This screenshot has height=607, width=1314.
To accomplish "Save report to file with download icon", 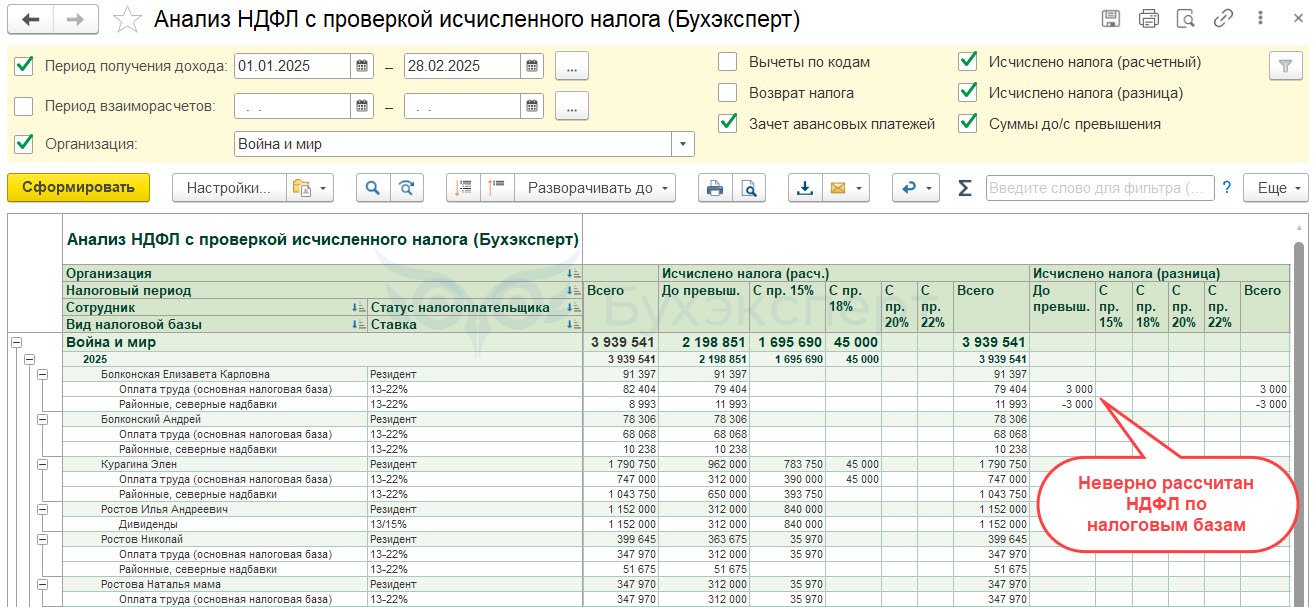I will (x=804, y=188).
